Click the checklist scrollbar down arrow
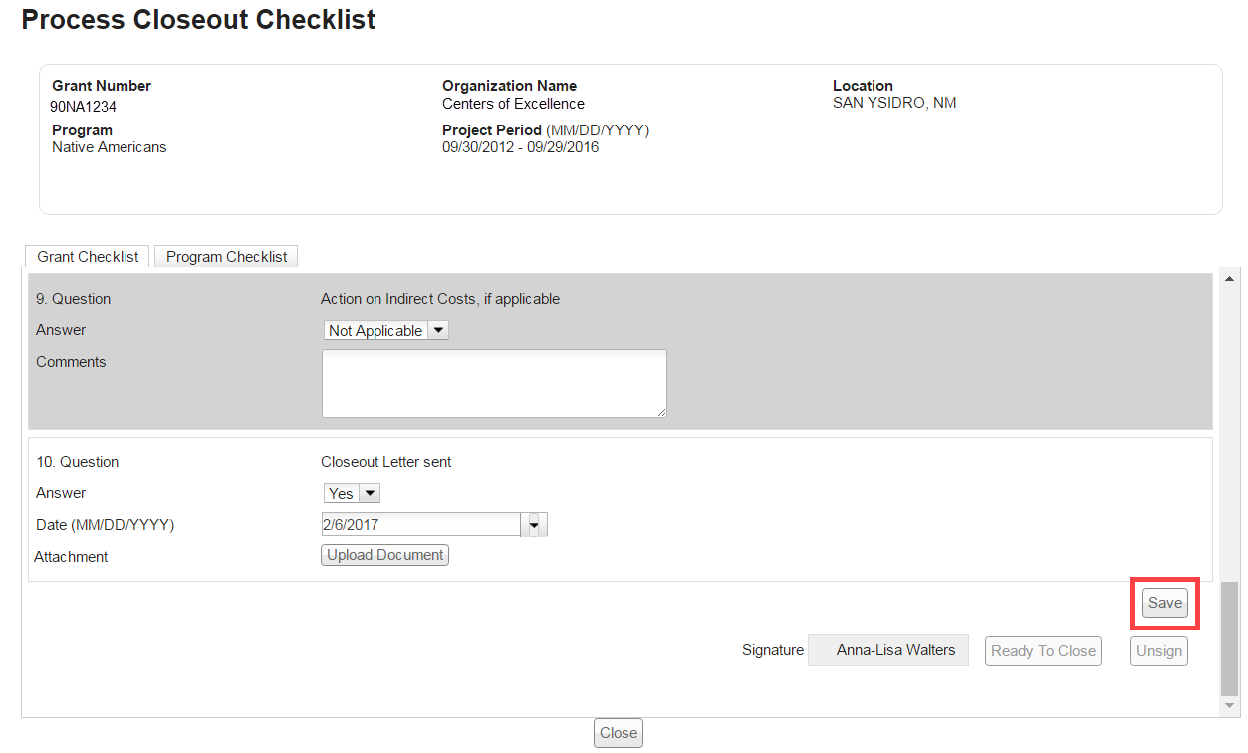Viewport: 1248px width, 753px height. (x=1230, y=706)
